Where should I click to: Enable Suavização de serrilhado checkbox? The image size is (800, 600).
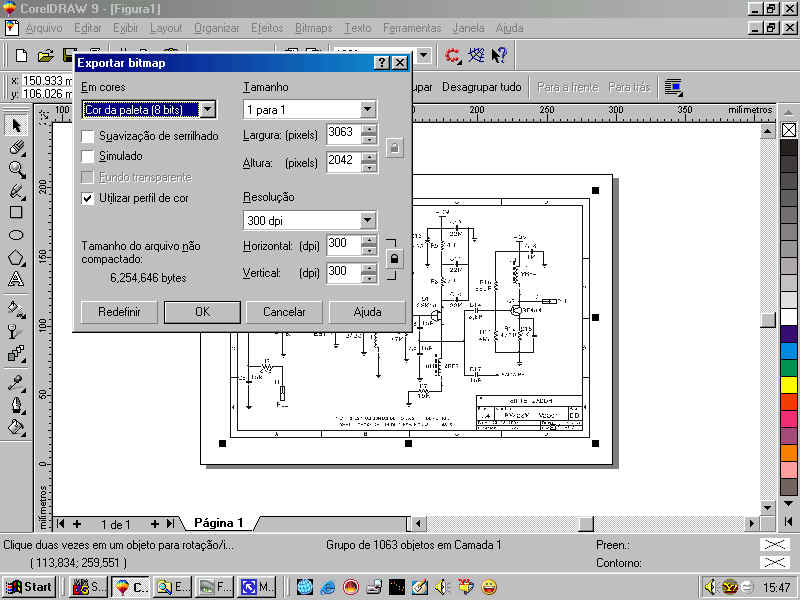[x=89, y=136]
